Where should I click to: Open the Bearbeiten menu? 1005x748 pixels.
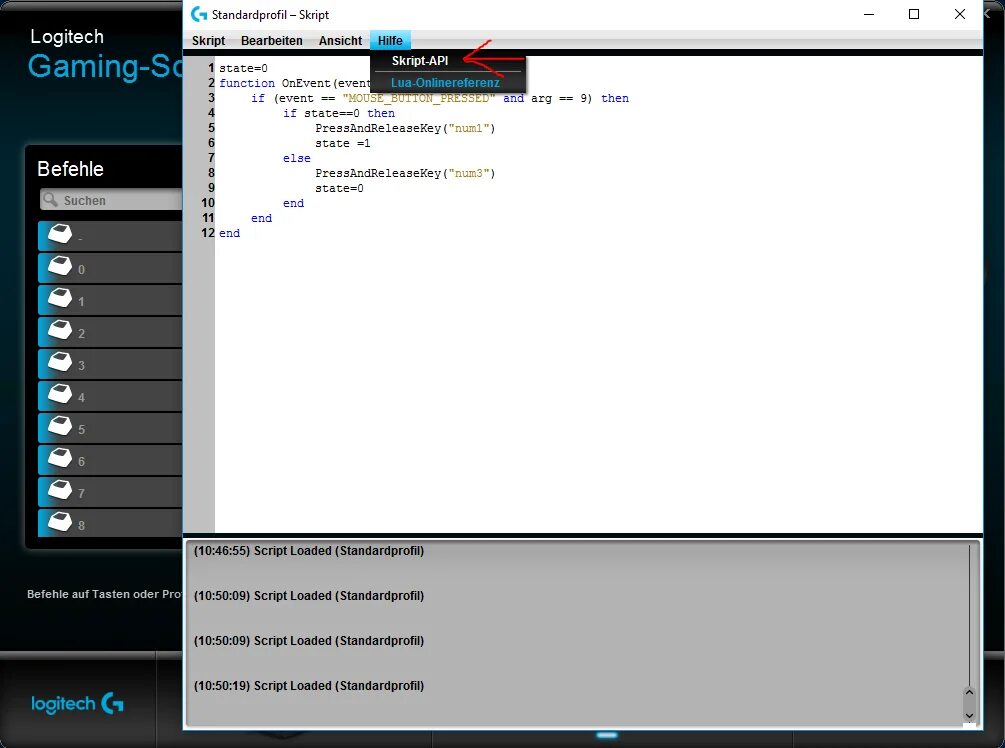272,40
